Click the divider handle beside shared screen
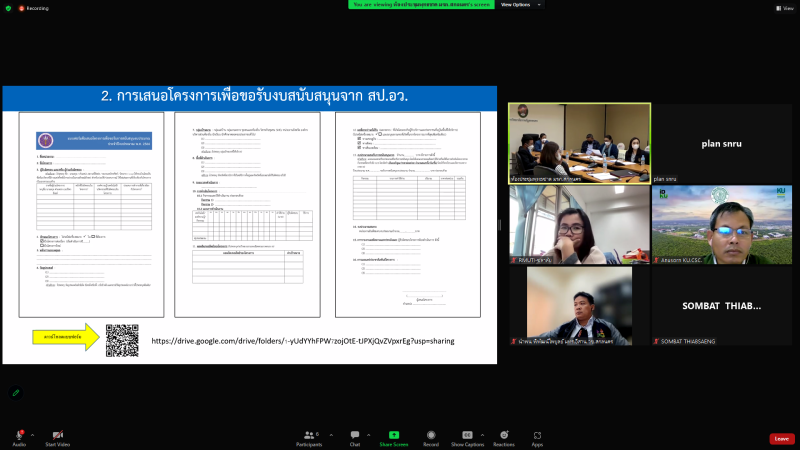This screenshot has width=800, height=450. coord(502,225)
